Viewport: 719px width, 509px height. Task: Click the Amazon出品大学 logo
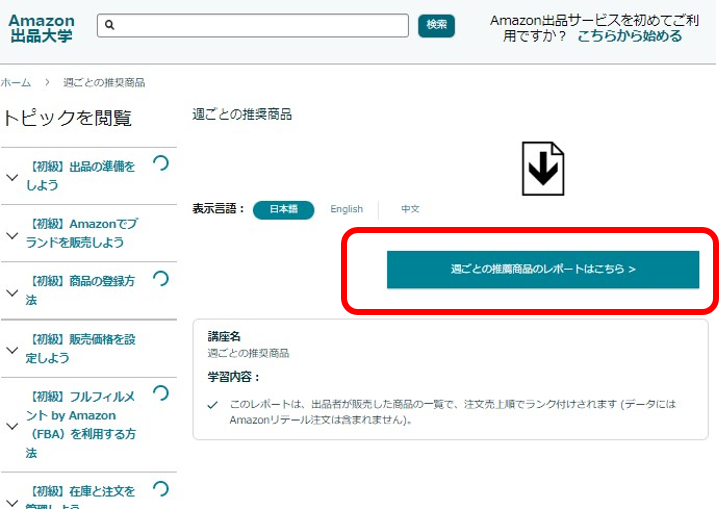click(x=41, y=28)
